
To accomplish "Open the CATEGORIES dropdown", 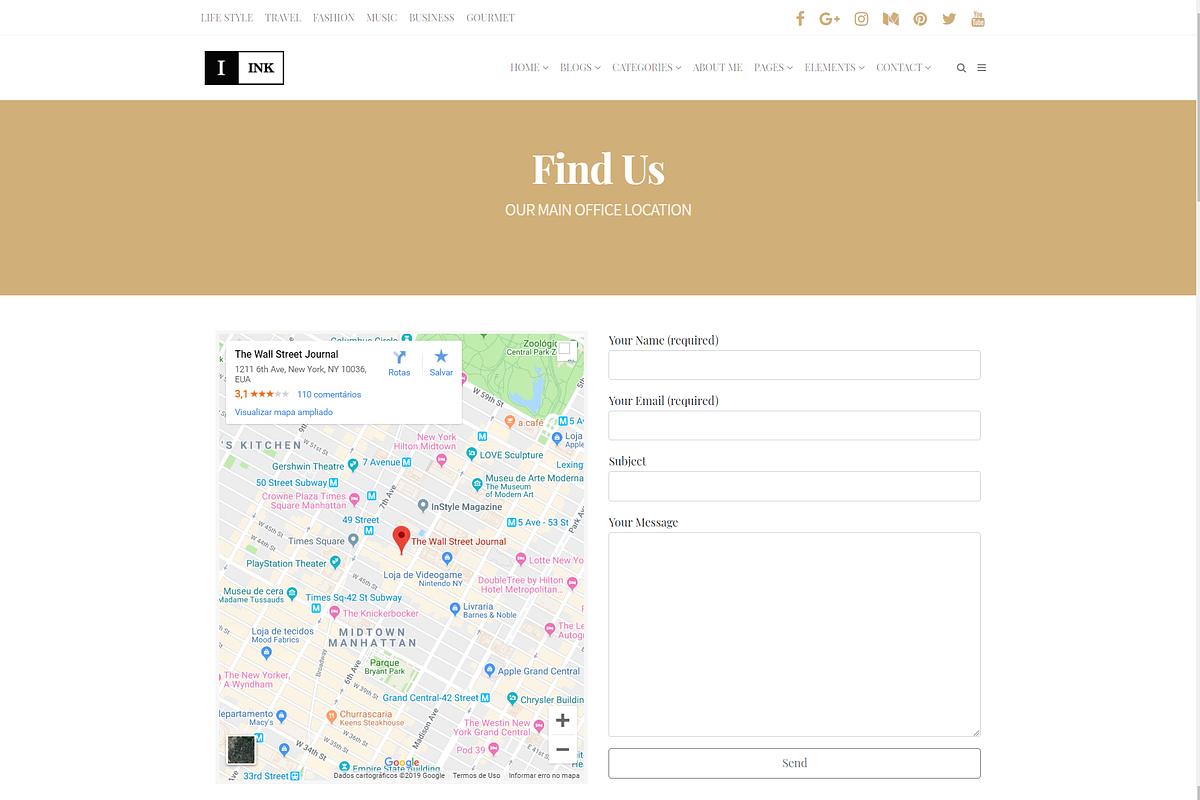I will pyautogui.click(x=645, y=67).
